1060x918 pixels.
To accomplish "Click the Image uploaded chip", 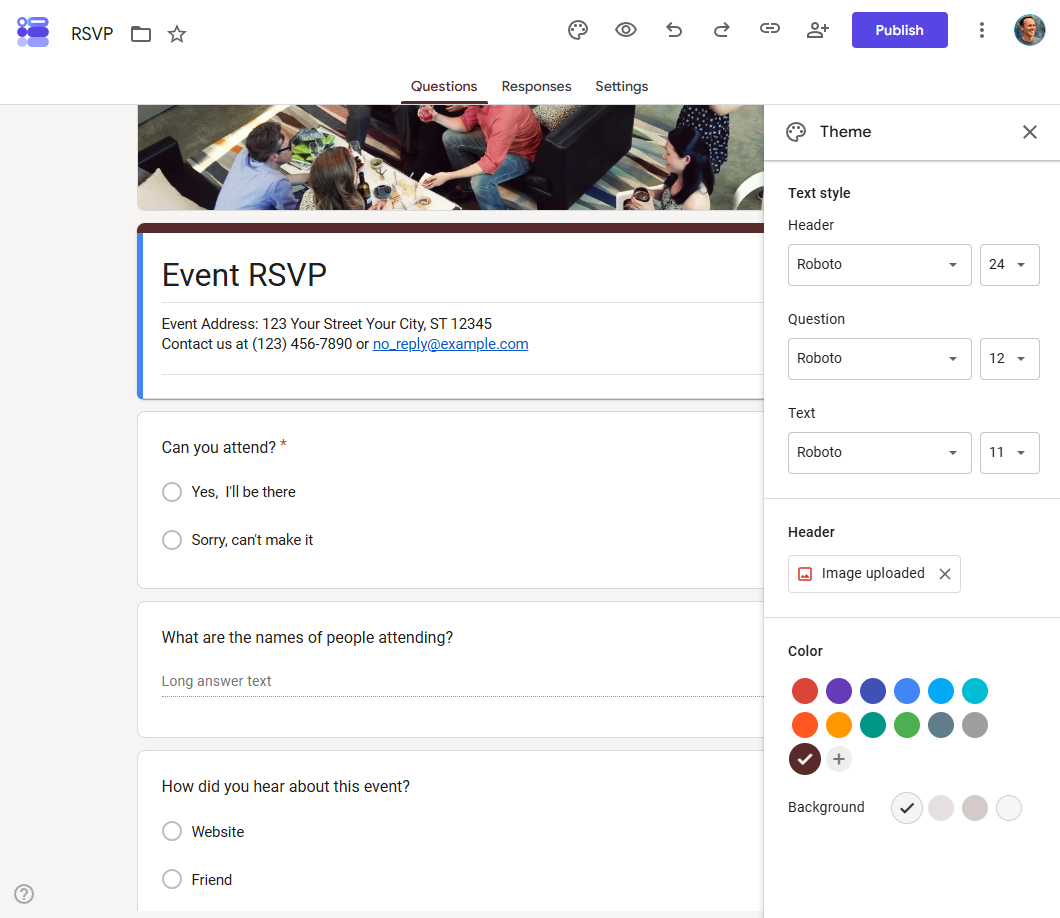I will (x=874, y=574).
